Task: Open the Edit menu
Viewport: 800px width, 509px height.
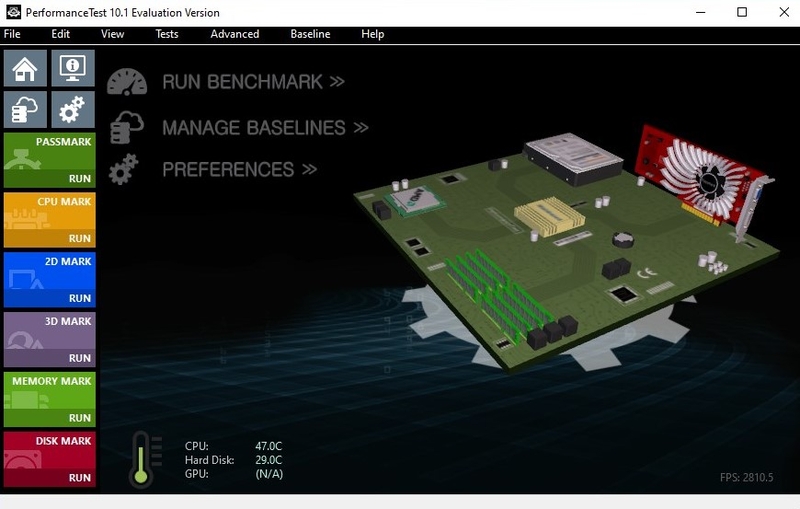Action: [x=60, y=34]
